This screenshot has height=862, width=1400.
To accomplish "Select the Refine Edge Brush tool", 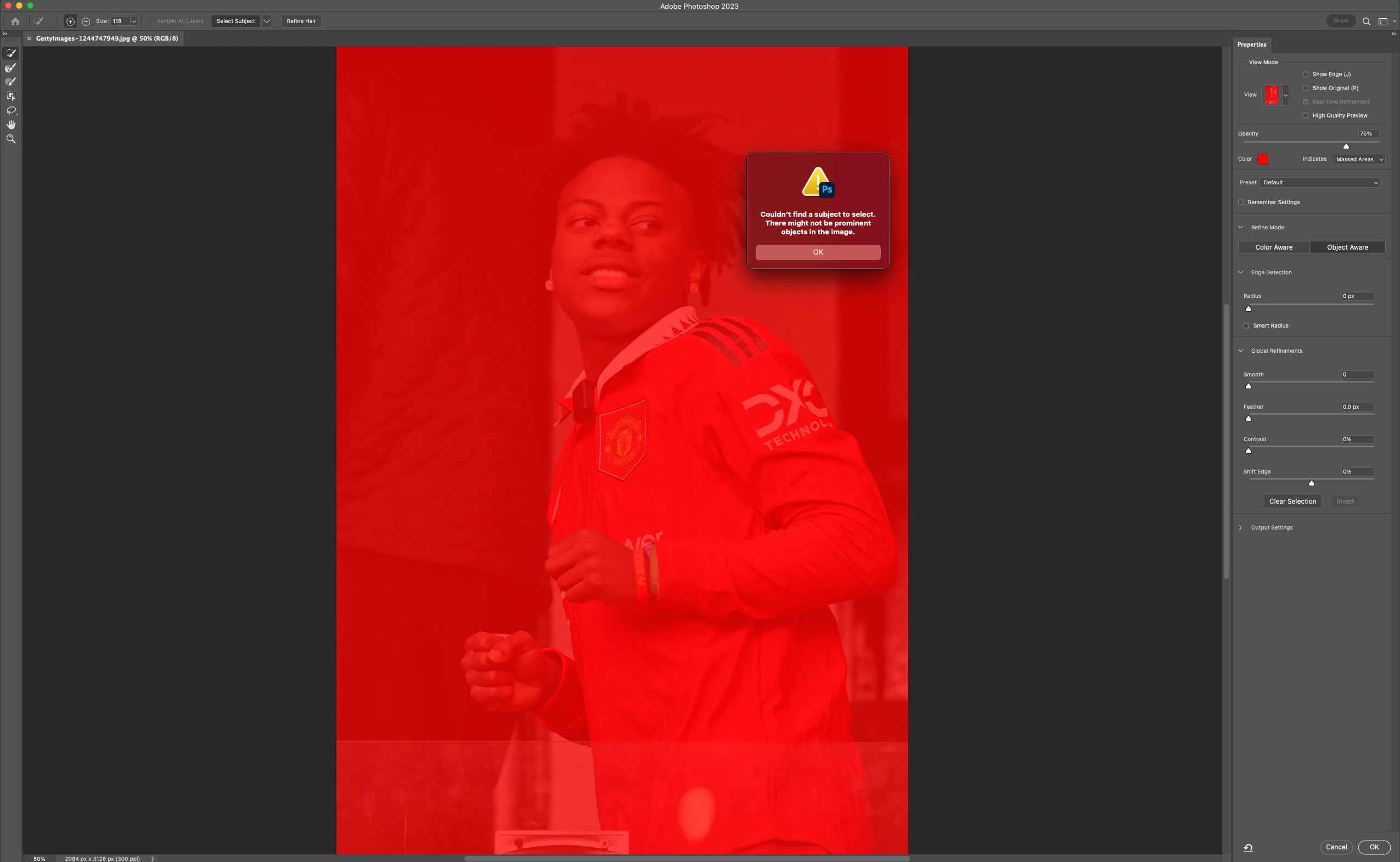I will (x=11, y=67).
